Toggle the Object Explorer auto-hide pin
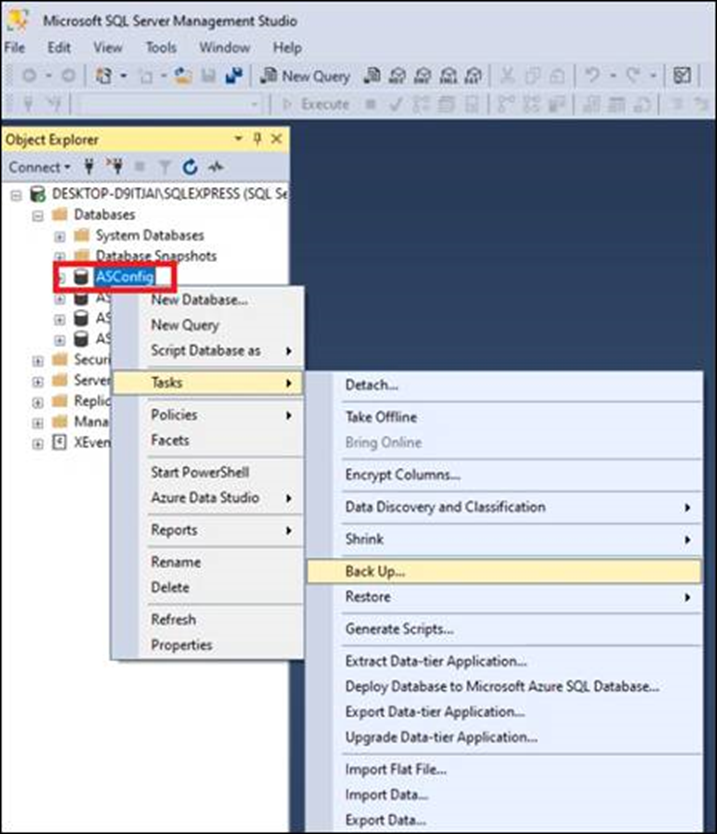Image resolution: width=717 pixels, height=834 pixels. point(257,139)
